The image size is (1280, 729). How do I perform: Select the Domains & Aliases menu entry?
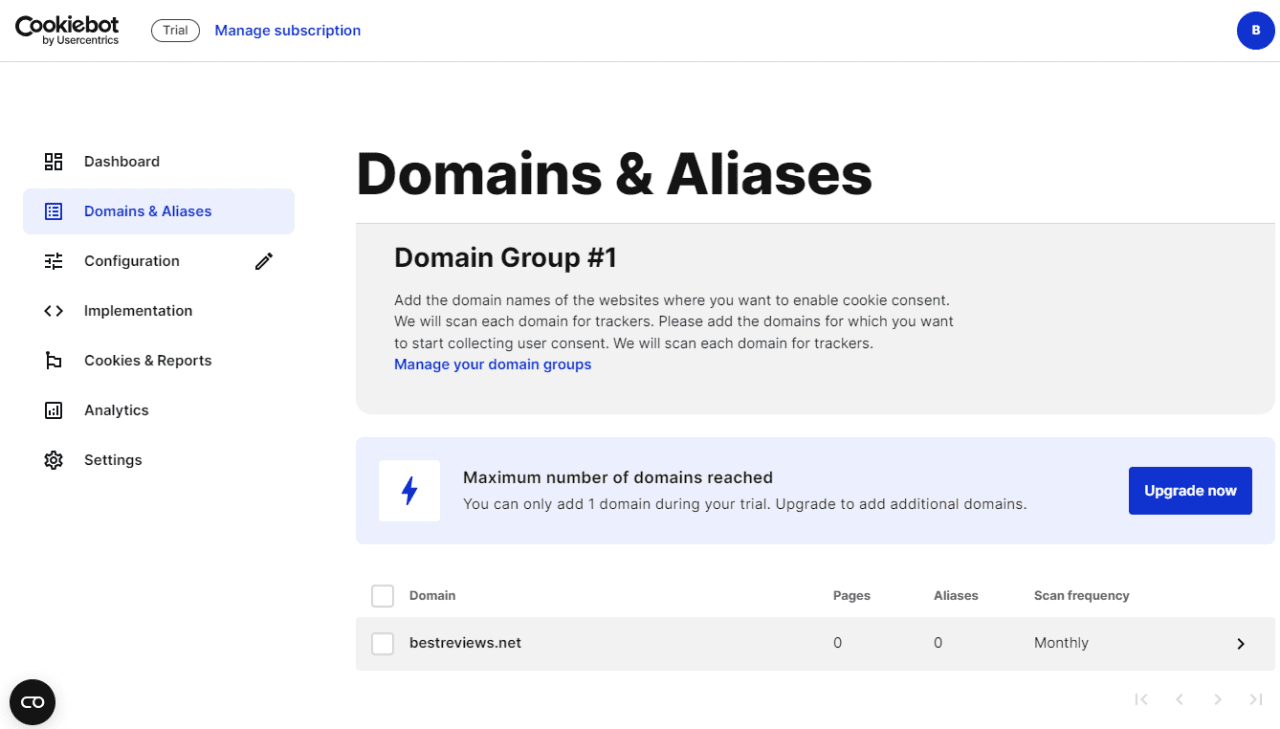(147, 211)
